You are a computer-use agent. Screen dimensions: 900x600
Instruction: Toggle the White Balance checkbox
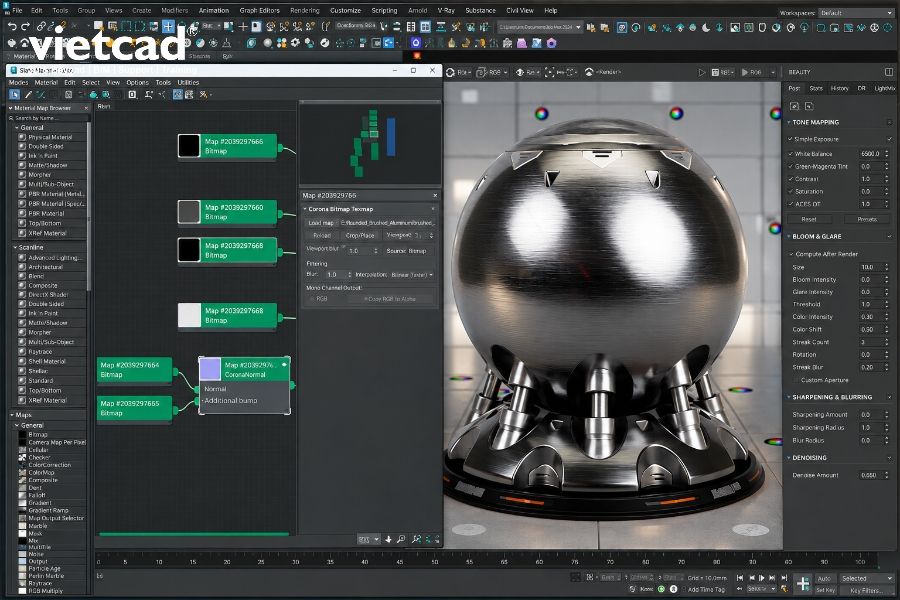(791, 154)
